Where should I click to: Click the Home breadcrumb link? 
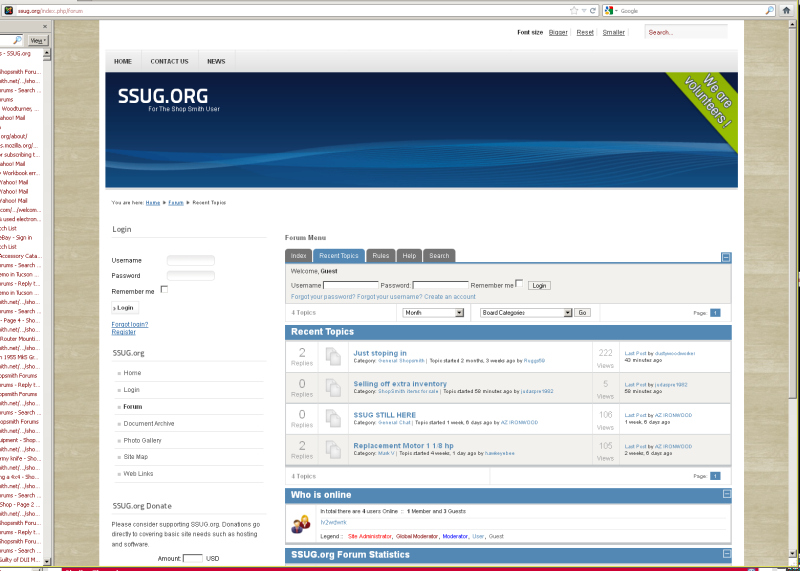[x=153, y=203]
